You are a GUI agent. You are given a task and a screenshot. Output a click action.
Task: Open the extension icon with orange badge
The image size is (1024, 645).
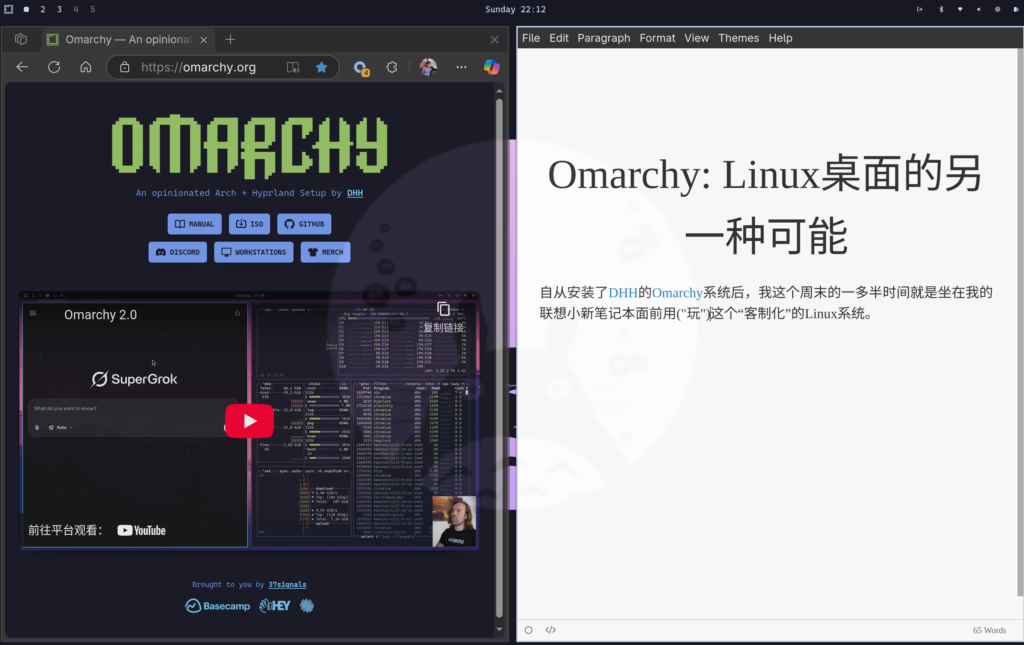tap(360, 68)
